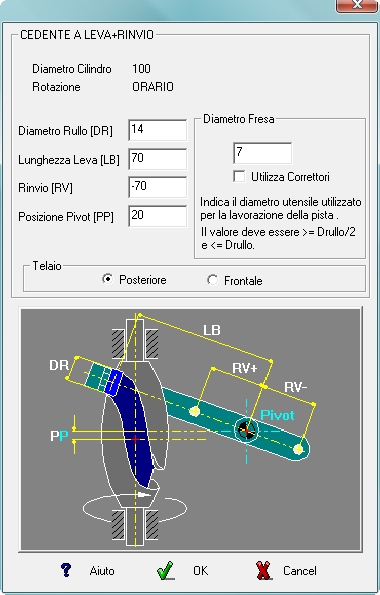
Task: Click the Lunghezza Leva [LB] field
Action: tap(158, 159)
